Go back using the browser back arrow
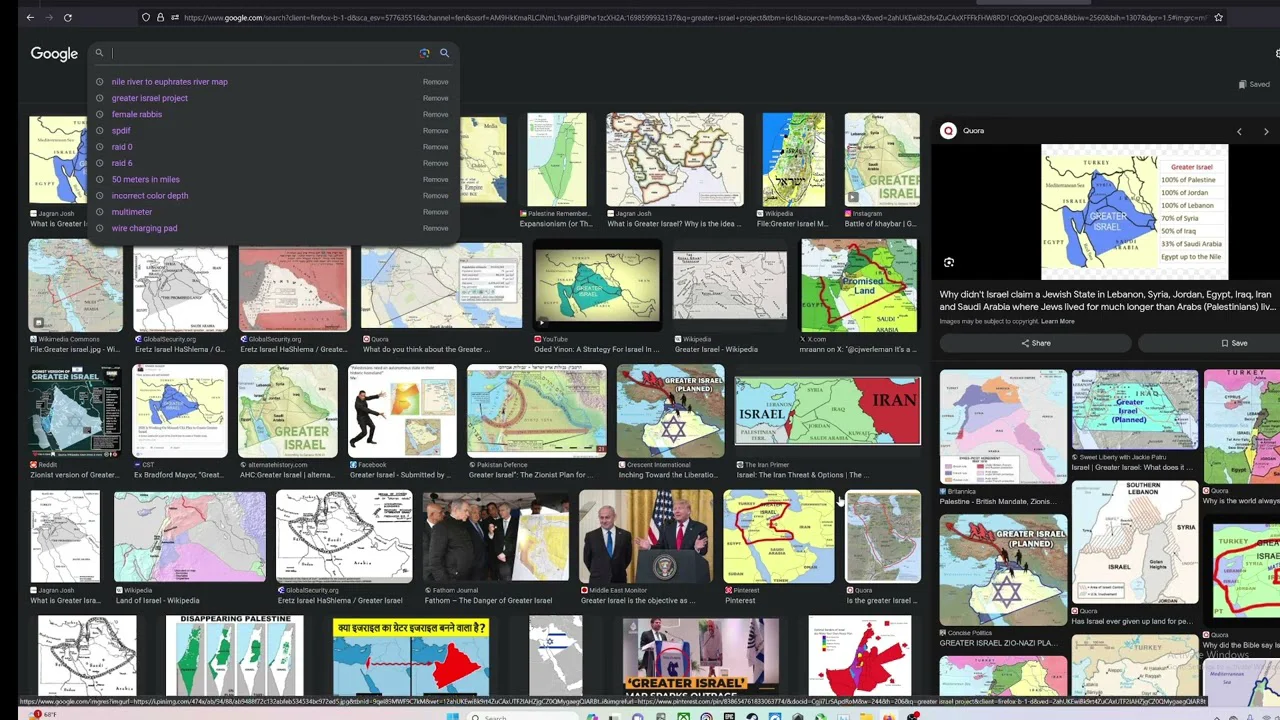The height and width of the screenshot is (720, 1280). tap(30, 17)
